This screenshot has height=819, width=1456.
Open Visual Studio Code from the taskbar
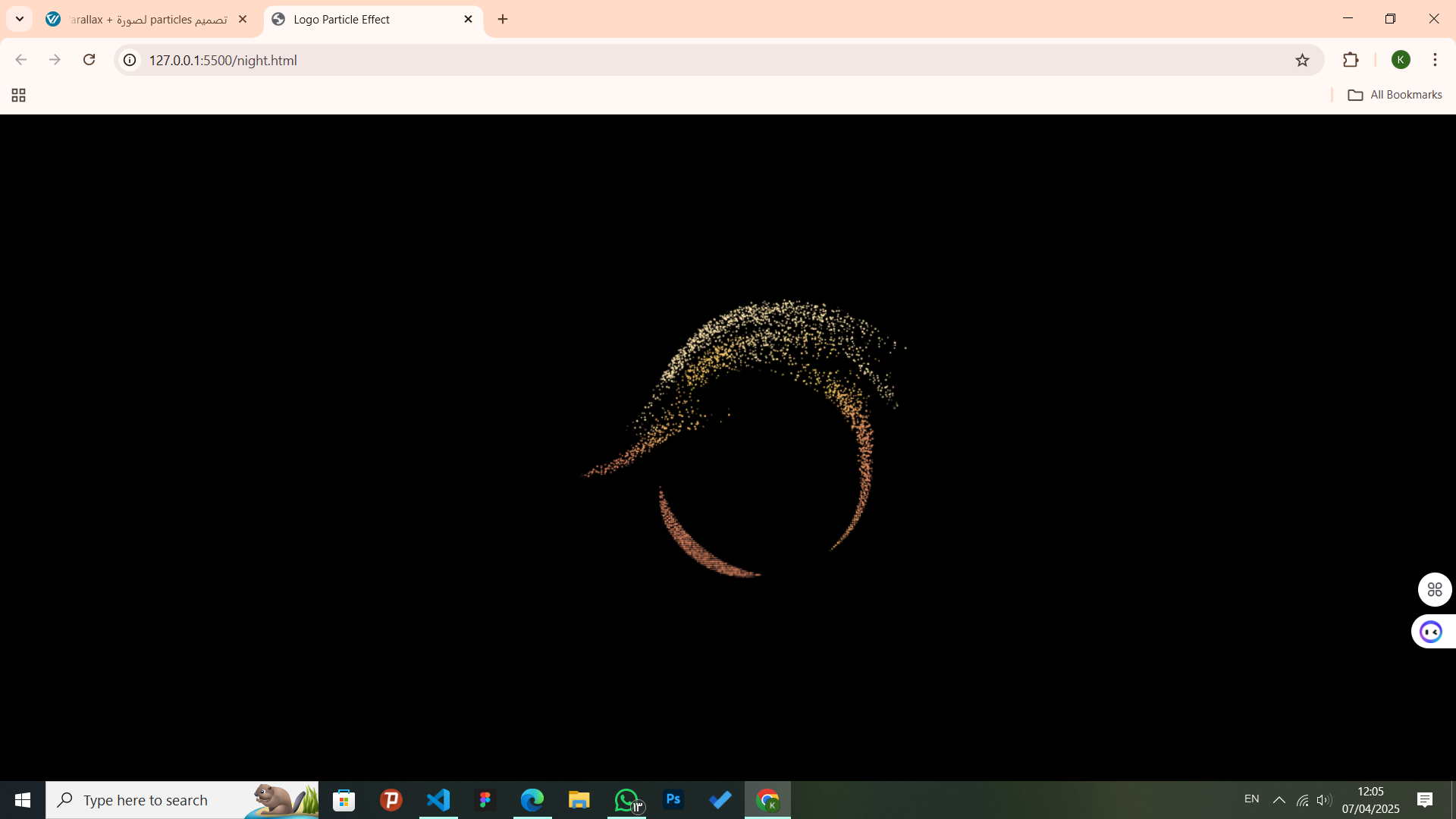[x=438, y=800]
